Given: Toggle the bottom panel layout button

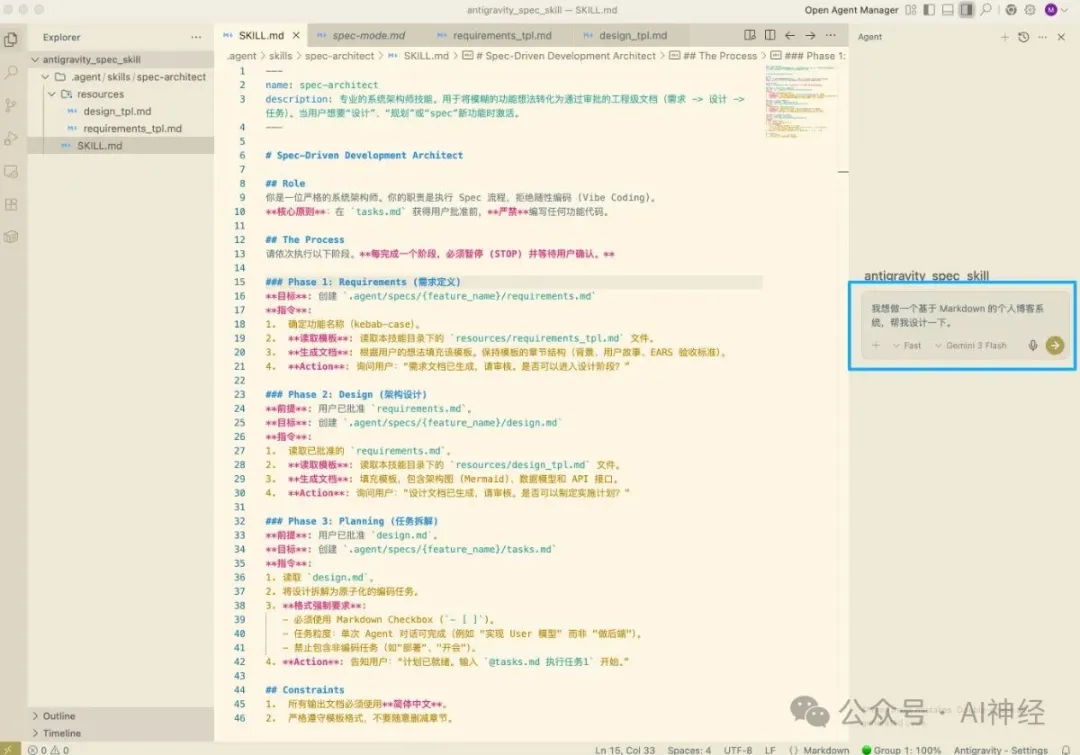Looking at the screenshot, I should click(x=947, y=10).
